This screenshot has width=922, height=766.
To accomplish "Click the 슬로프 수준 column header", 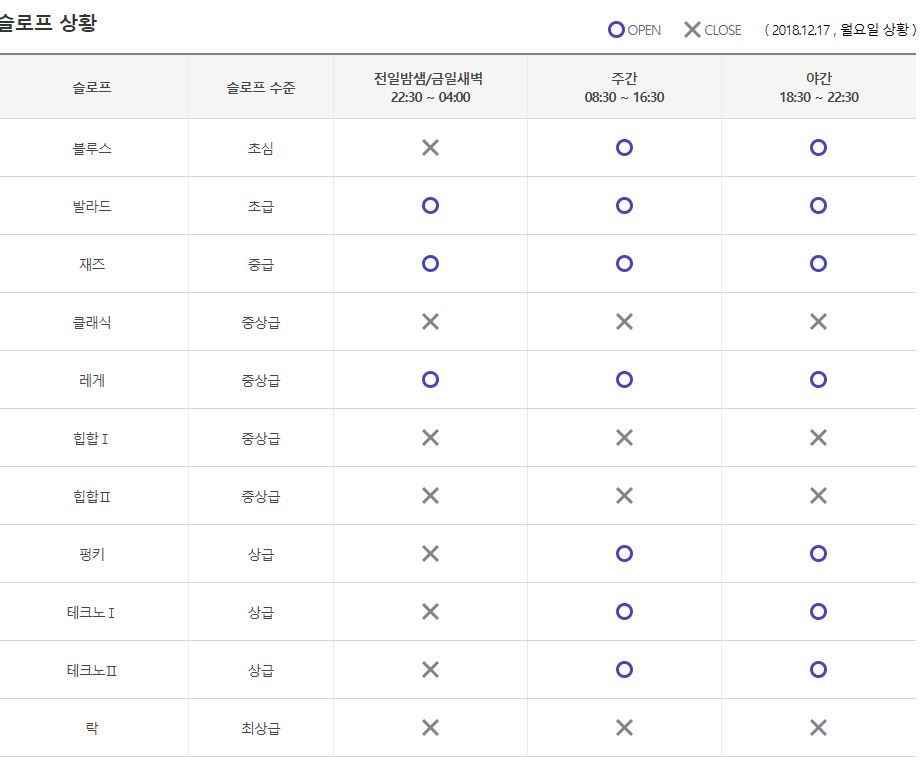I will (260, 88).
